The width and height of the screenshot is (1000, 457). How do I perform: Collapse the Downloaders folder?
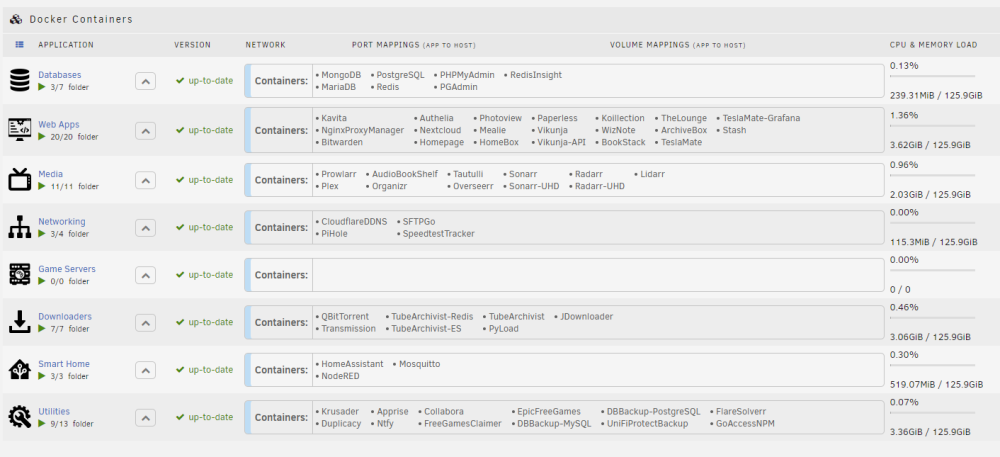[x=145, y=323]
